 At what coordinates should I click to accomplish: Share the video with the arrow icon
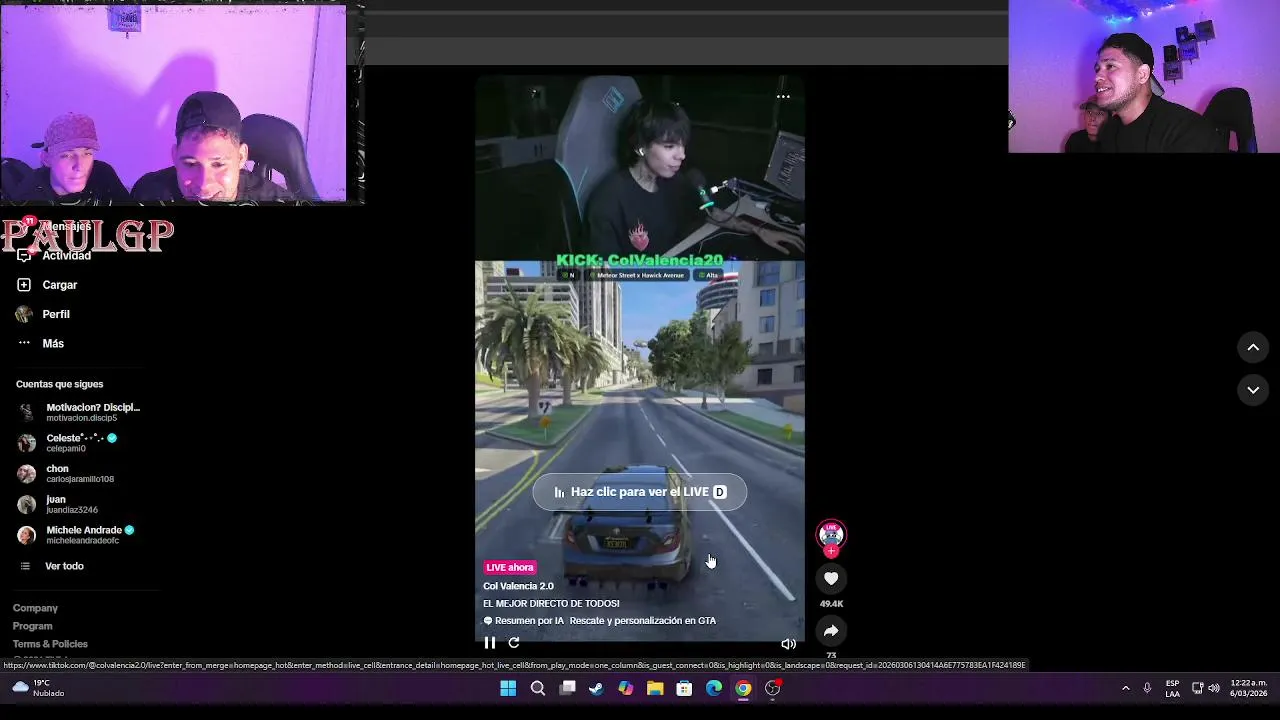[831, 631]
